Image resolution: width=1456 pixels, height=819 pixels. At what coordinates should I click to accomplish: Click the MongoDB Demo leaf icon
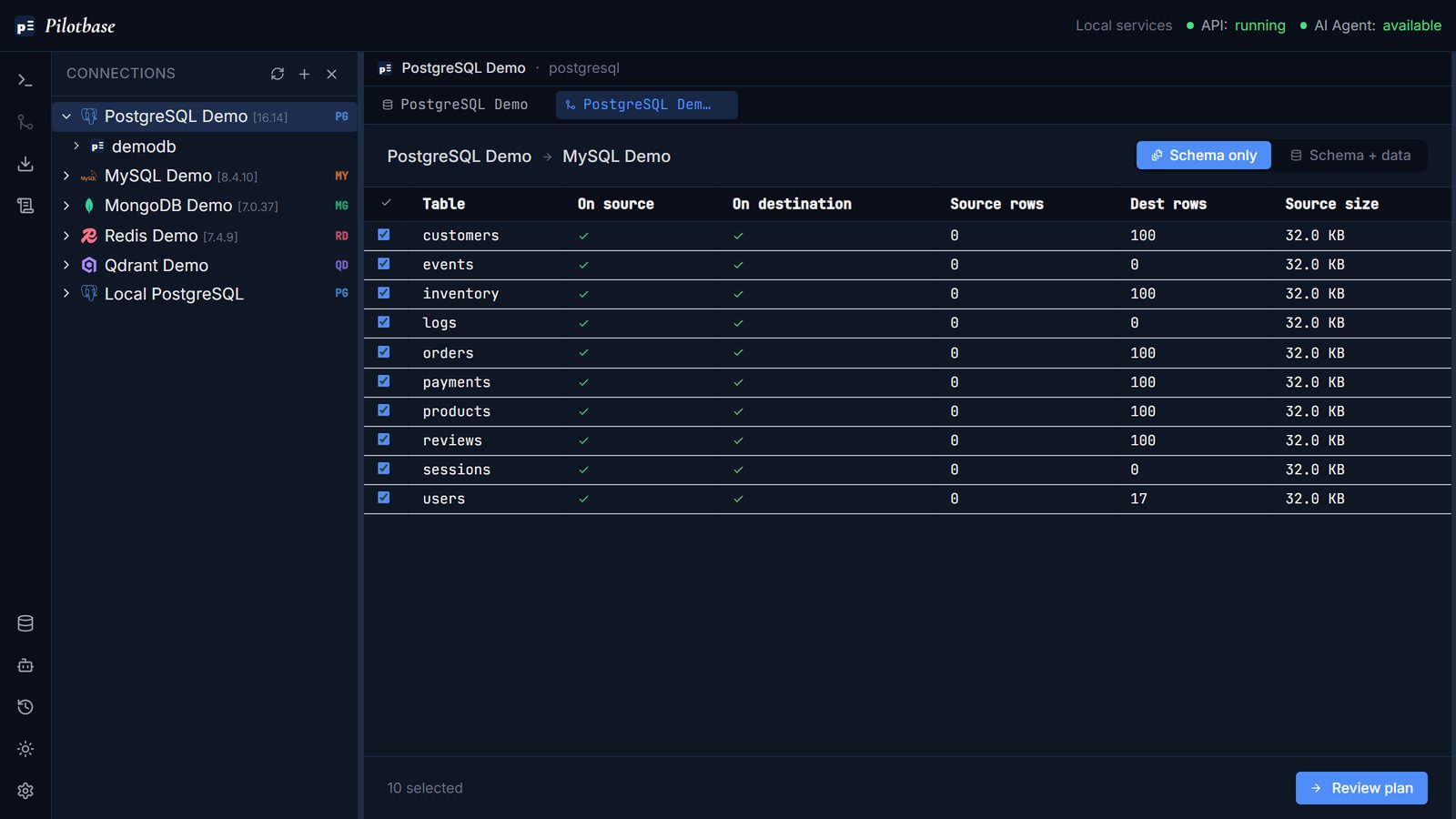pyautogui.click(x=89, y=206)
